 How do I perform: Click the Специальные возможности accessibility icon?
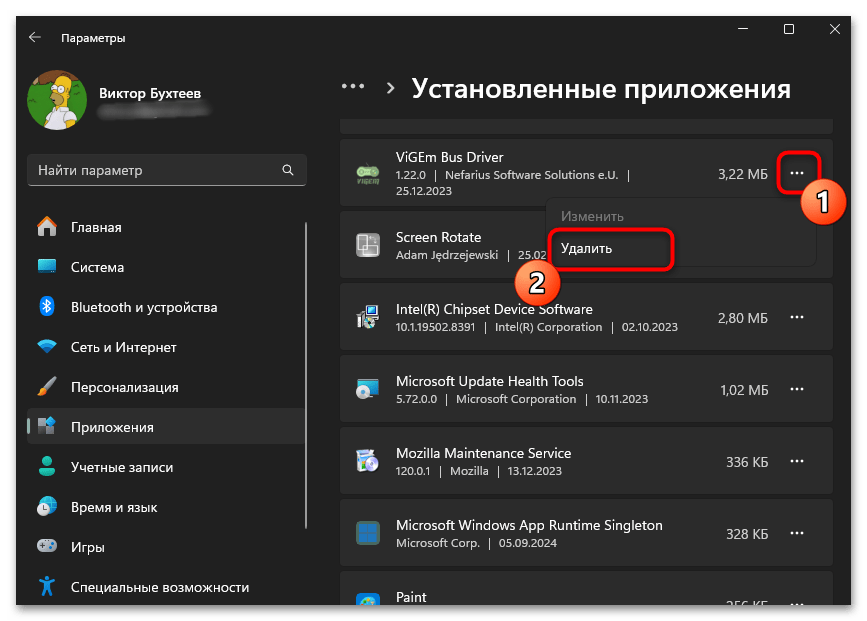click(47, 587)
